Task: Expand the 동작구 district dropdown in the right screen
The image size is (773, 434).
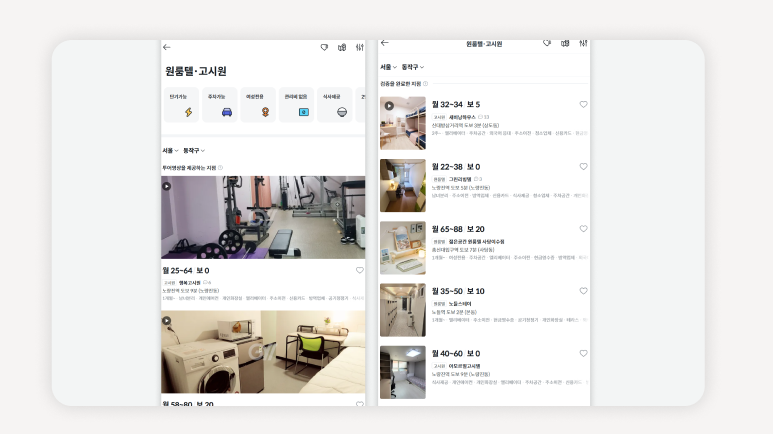Action: tap(413, 67)
